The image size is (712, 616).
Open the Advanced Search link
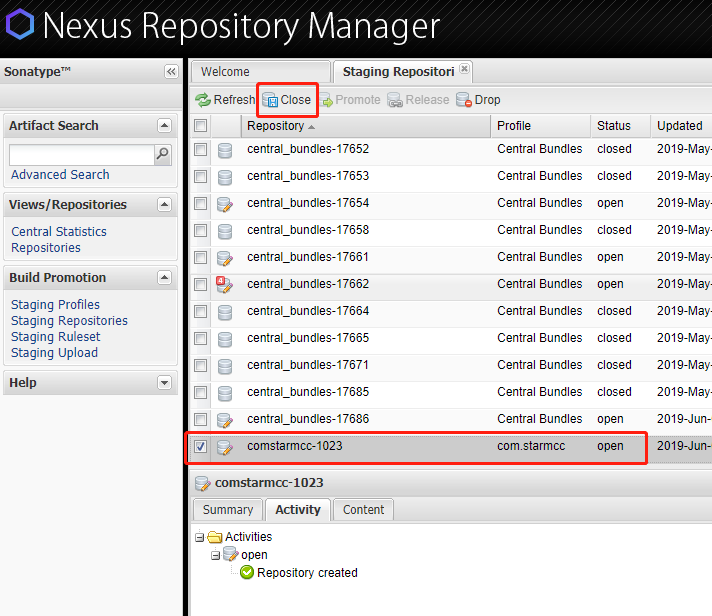click(x=60, y=175)
